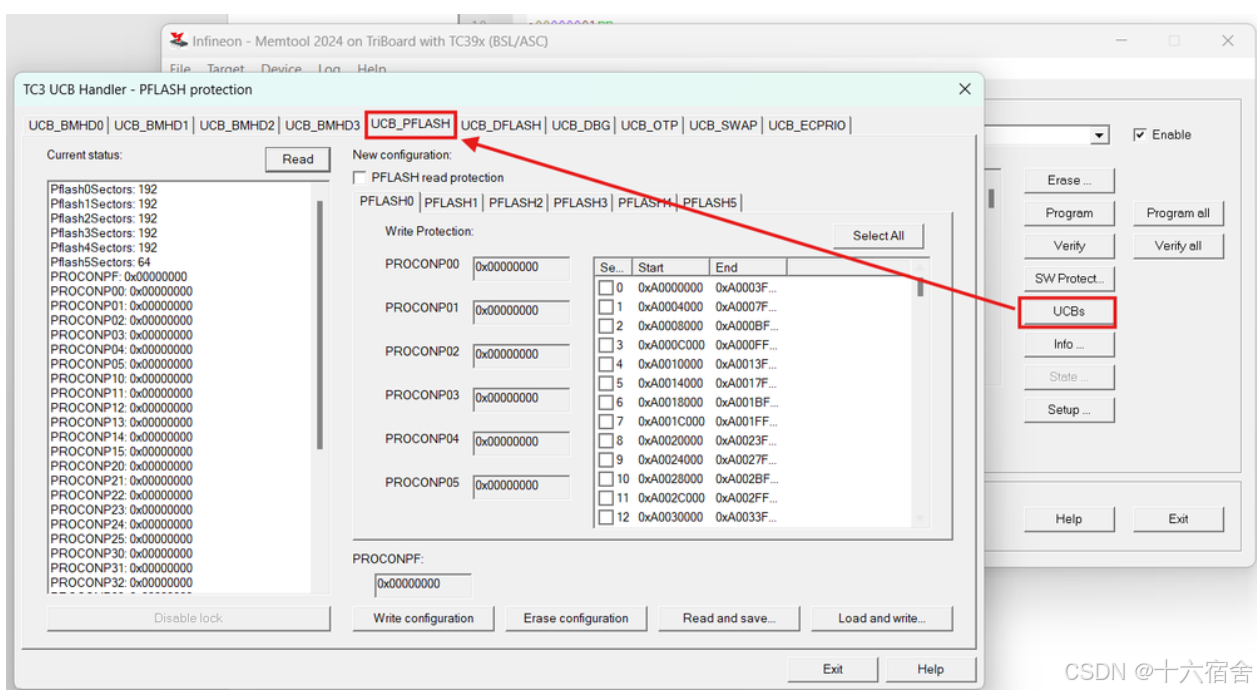Open the UCB_ECPRIO tab
This screenshot has width=1257, height=693.
807,125
